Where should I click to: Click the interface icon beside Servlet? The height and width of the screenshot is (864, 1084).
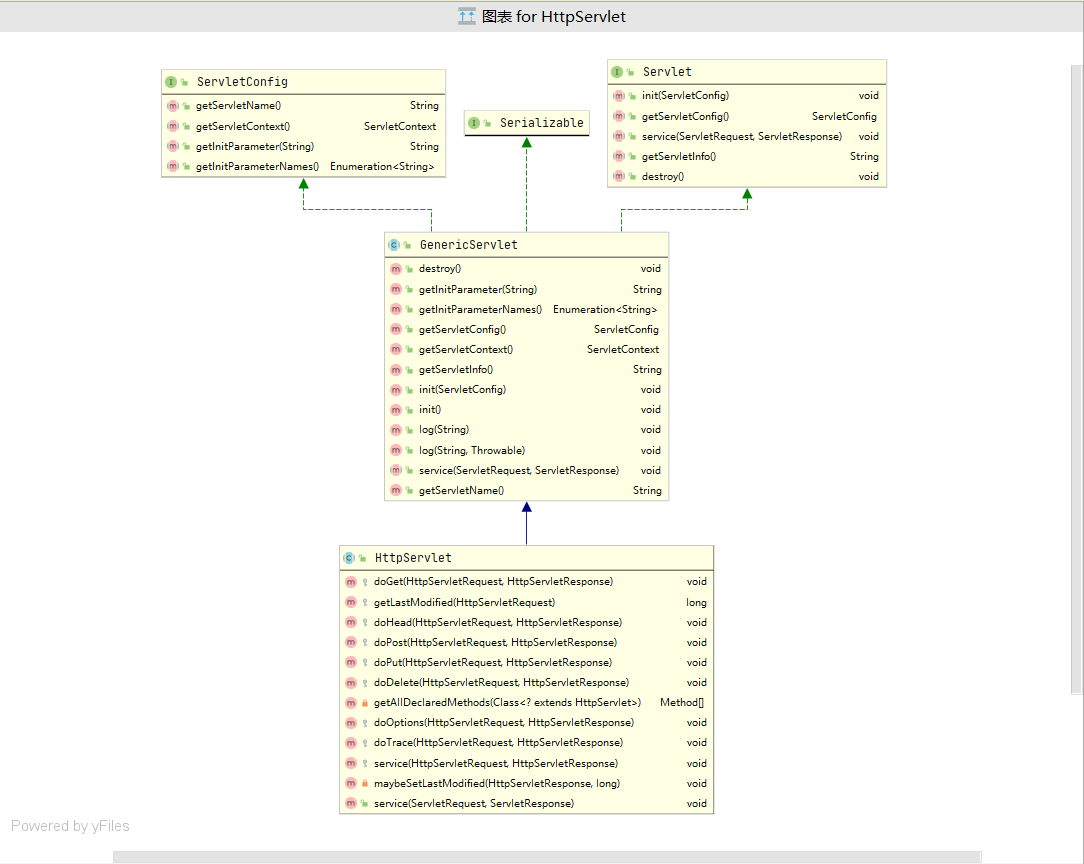tap(620, 71)
